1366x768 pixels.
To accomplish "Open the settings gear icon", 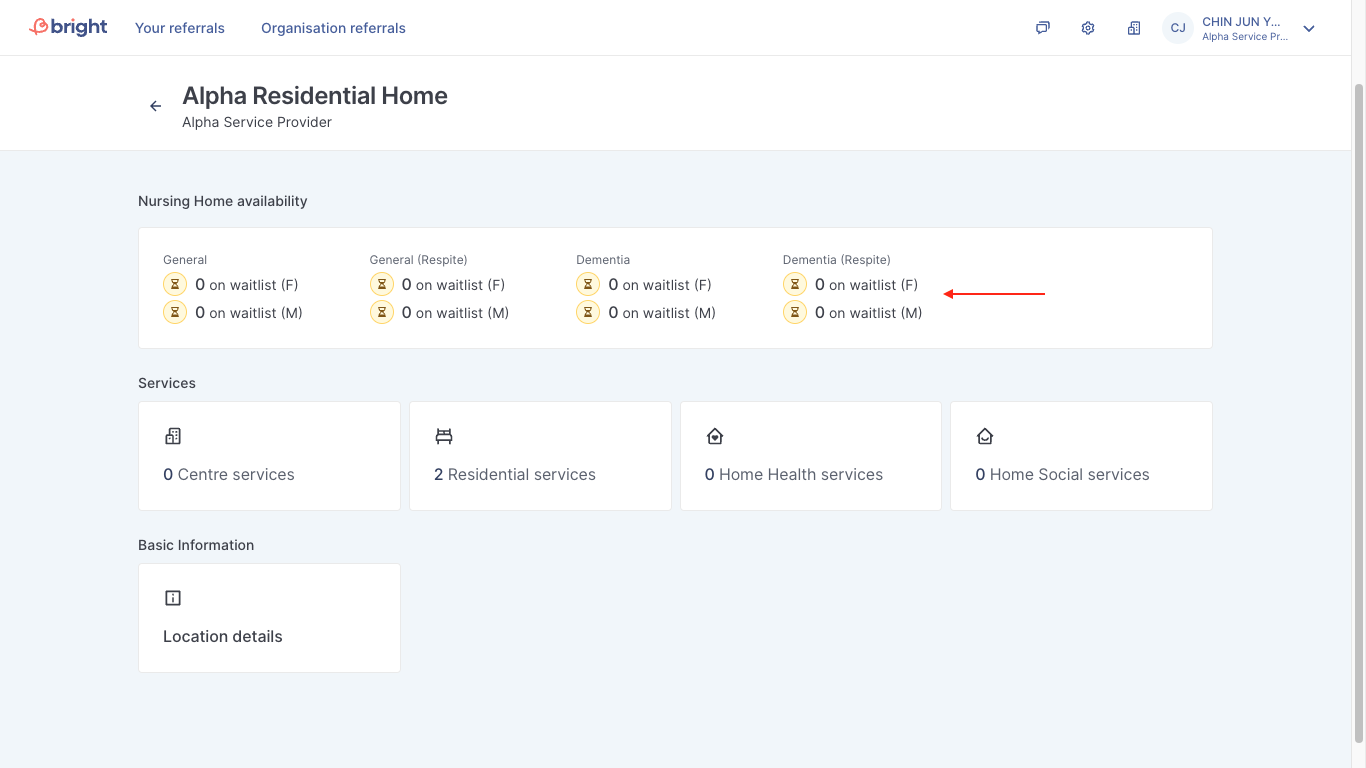I will click(x=1088, y=28).
